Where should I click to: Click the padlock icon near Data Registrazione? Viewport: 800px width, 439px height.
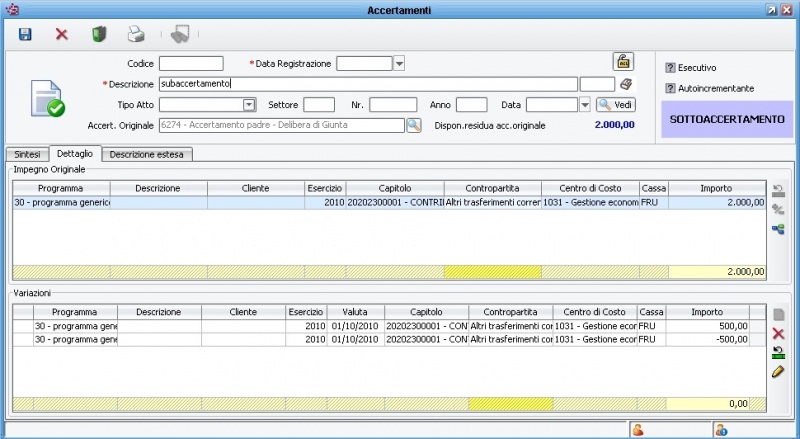coord(622,62)
